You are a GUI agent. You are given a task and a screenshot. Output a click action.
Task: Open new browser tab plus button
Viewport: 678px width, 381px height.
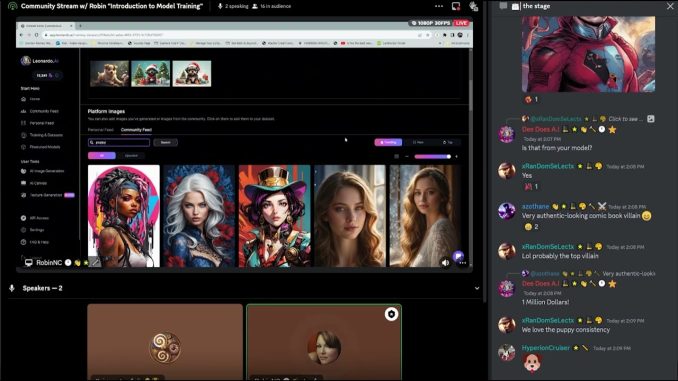click(x=80, y=26)
